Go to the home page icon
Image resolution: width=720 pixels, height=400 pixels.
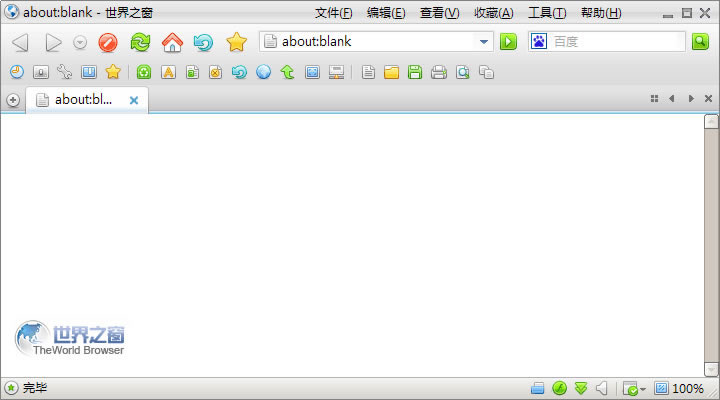(172, 42)
